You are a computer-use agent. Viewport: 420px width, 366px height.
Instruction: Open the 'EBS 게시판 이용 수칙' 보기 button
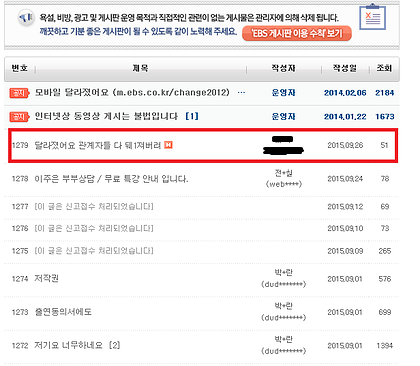(x=297, y=33)
